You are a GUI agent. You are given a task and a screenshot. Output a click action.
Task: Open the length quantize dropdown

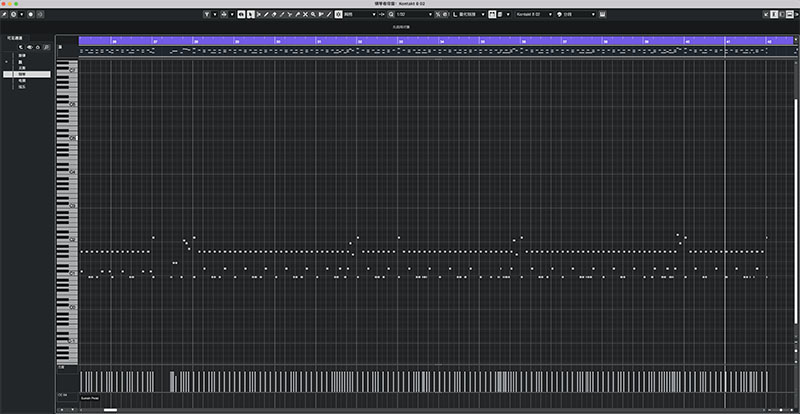click(472, 14)
